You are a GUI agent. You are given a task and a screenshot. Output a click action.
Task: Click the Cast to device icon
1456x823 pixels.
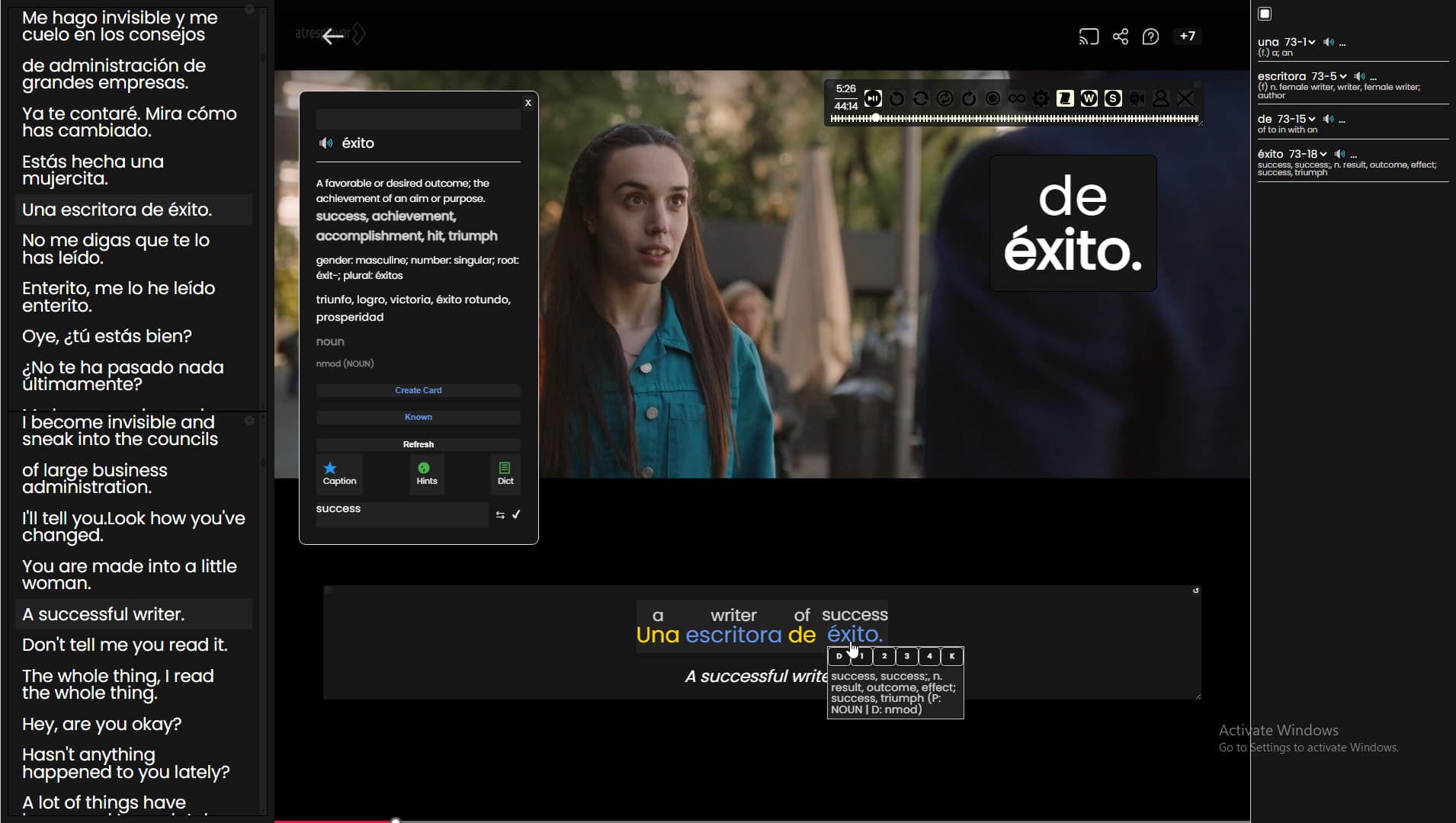click(1089, 37)
